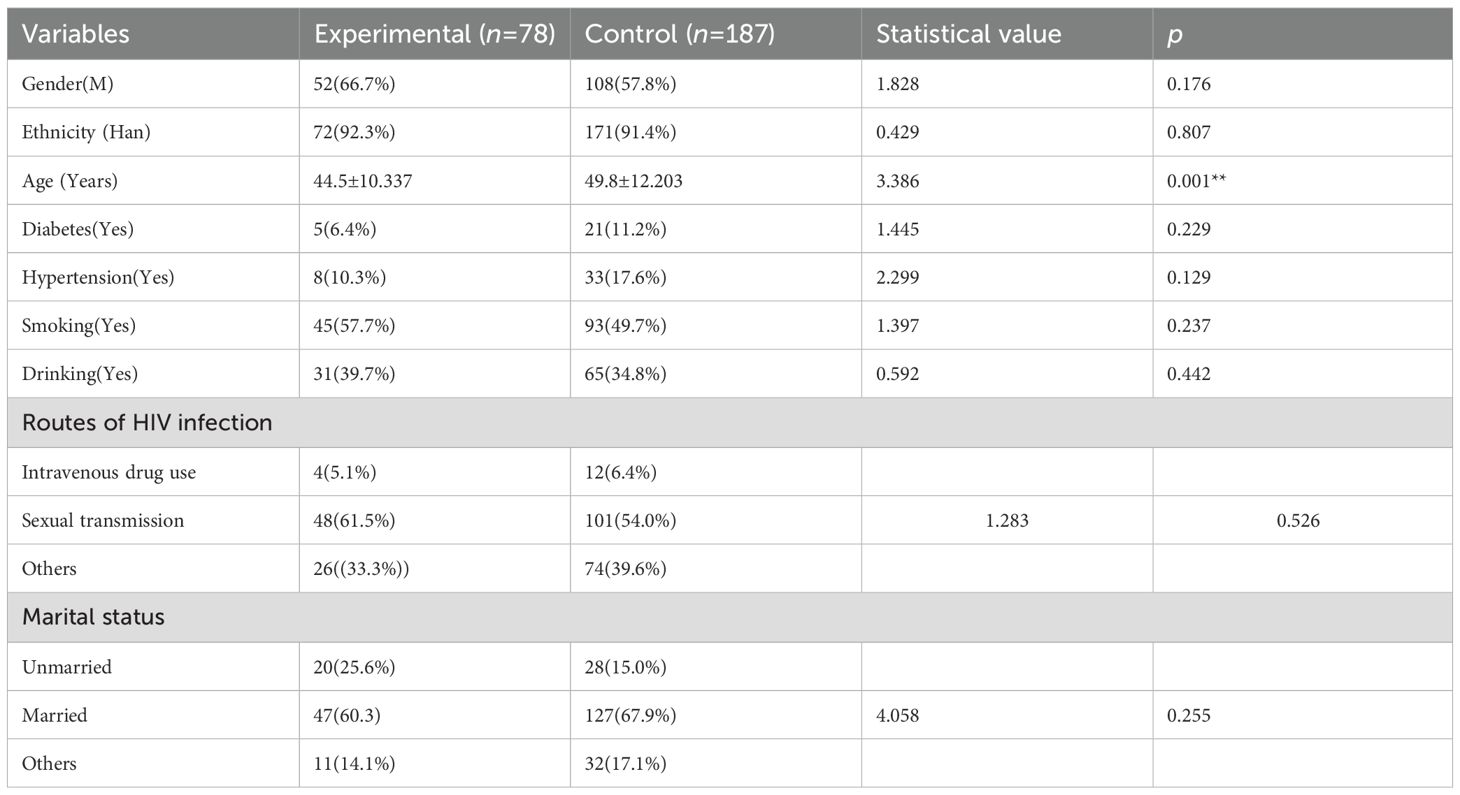
Task: Click the Hypertension(Yes) row label
Action: coord(98,277)
